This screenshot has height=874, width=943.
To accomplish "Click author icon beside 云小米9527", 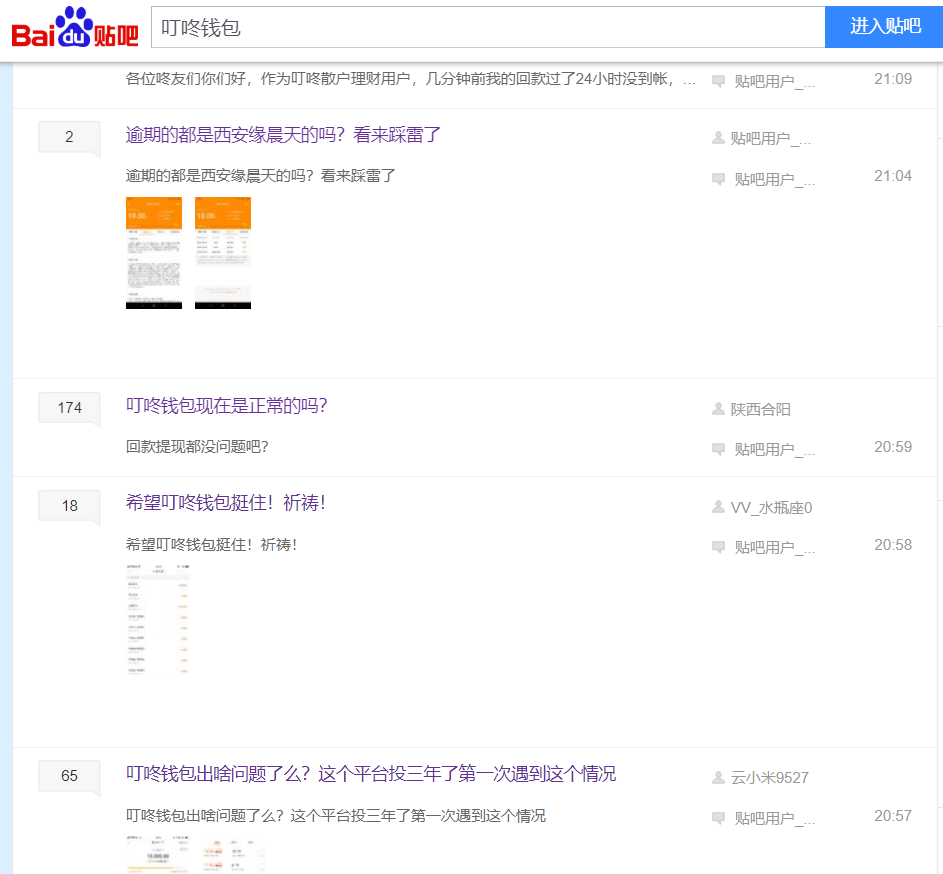I will [x=718, y=777].
